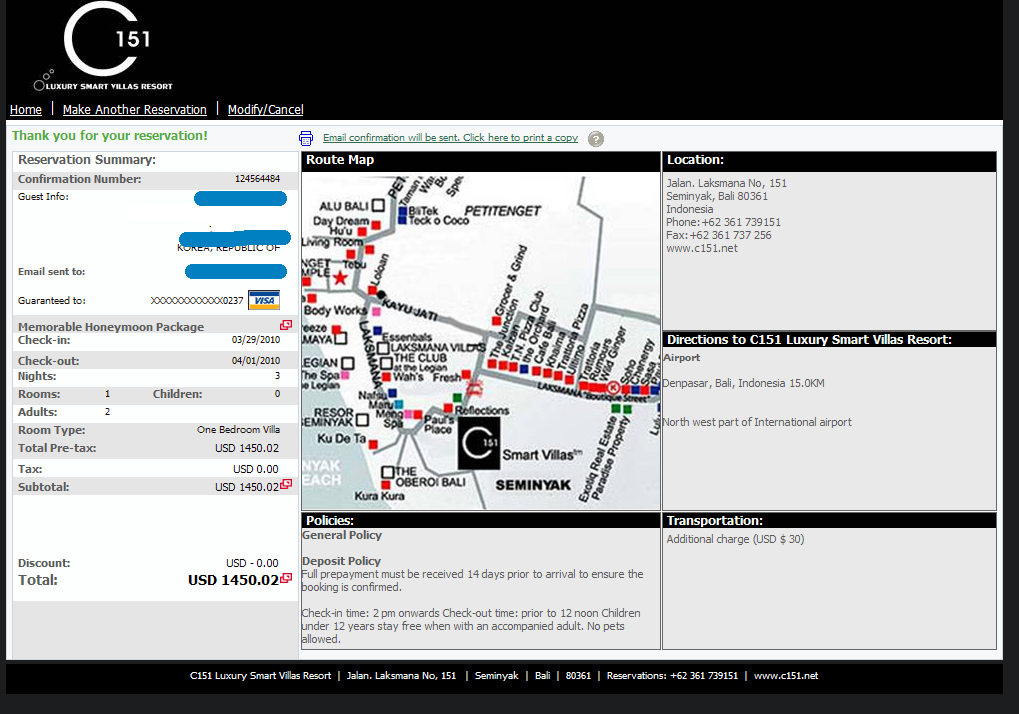Click the Tax USD 0.00 value

[x=256, y=469]
